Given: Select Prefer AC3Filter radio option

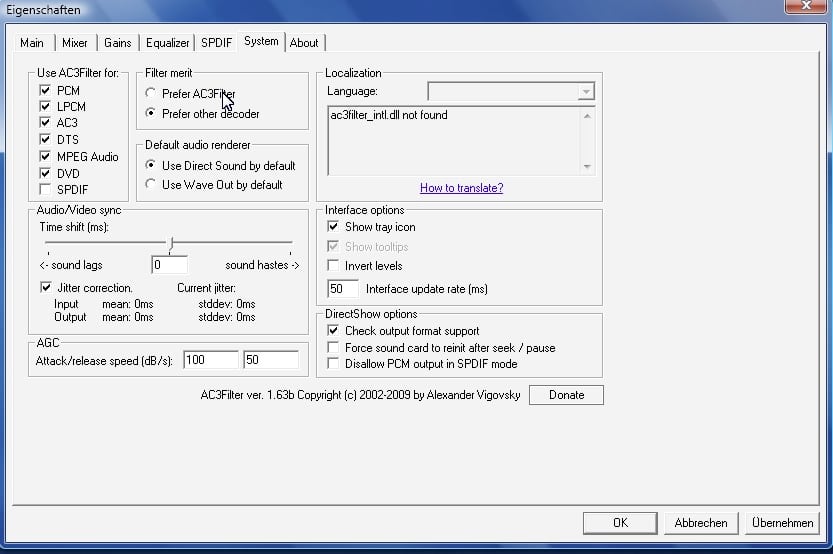Looking at the screenshot, I should coord(151,94).
